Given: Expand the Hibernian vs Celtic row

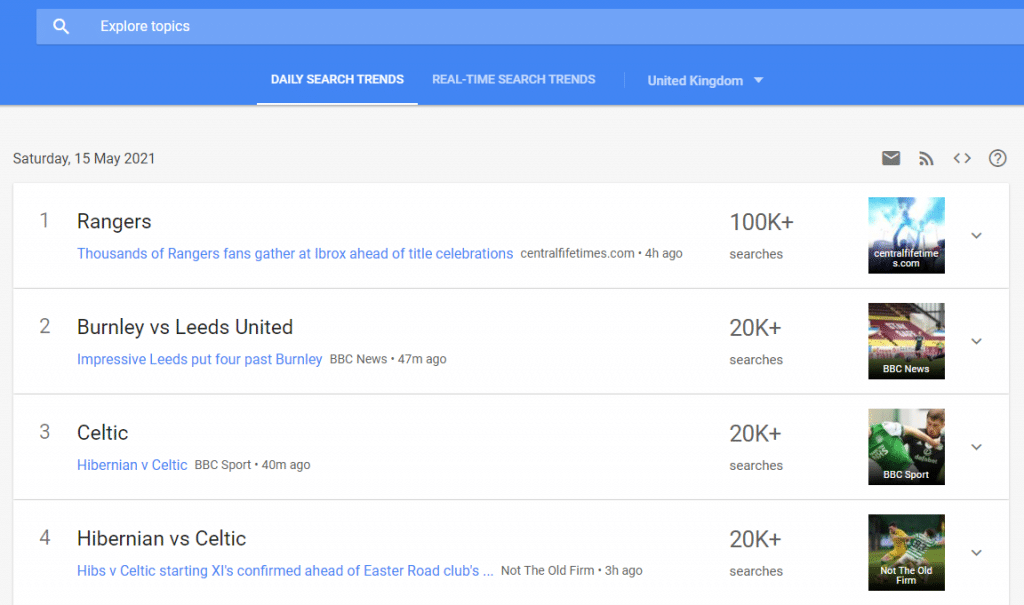Looking at the screenshot, I should [977, 553].
